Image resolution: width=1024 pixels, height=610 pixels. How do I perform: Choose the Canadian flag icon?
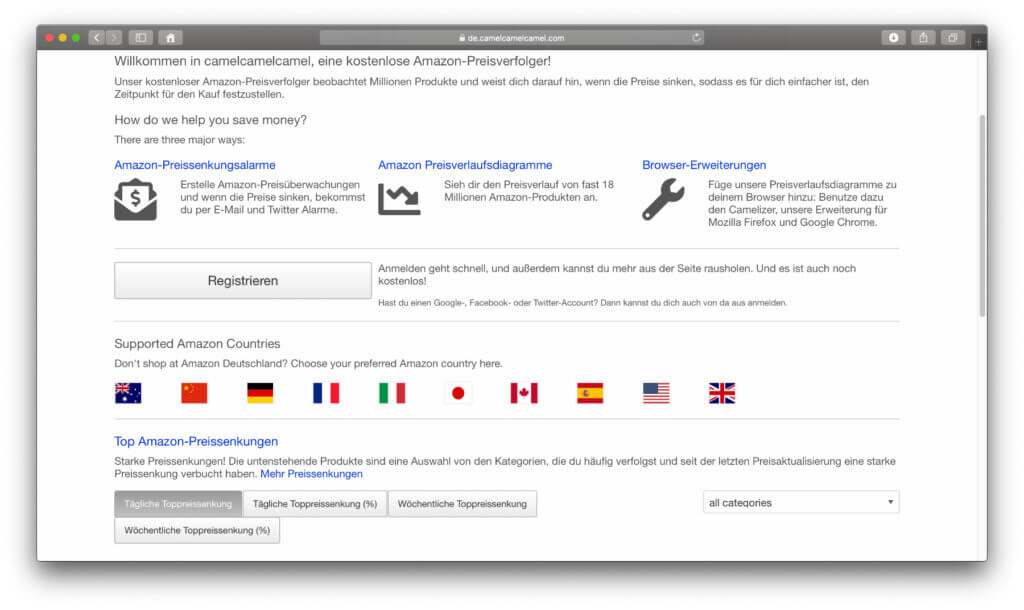[x=524, y=393]
